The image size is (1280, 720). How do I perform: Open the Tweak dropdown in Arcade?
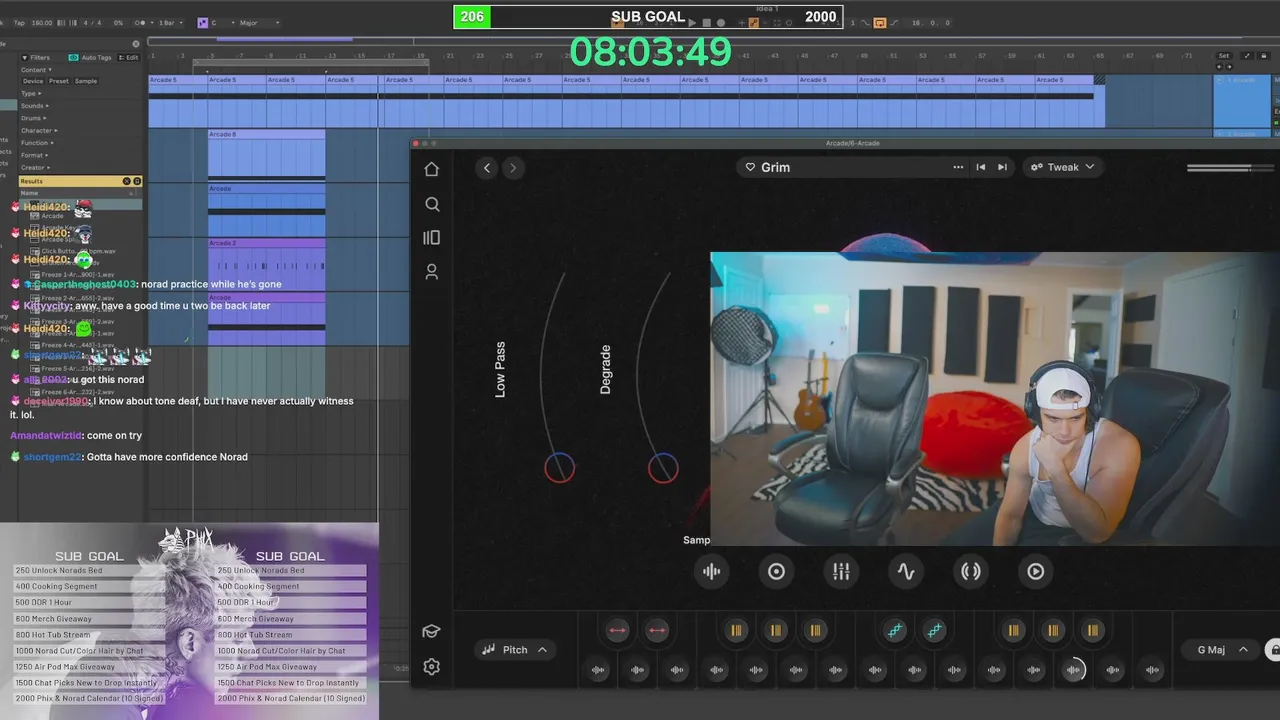click(x=1063, y=167)
